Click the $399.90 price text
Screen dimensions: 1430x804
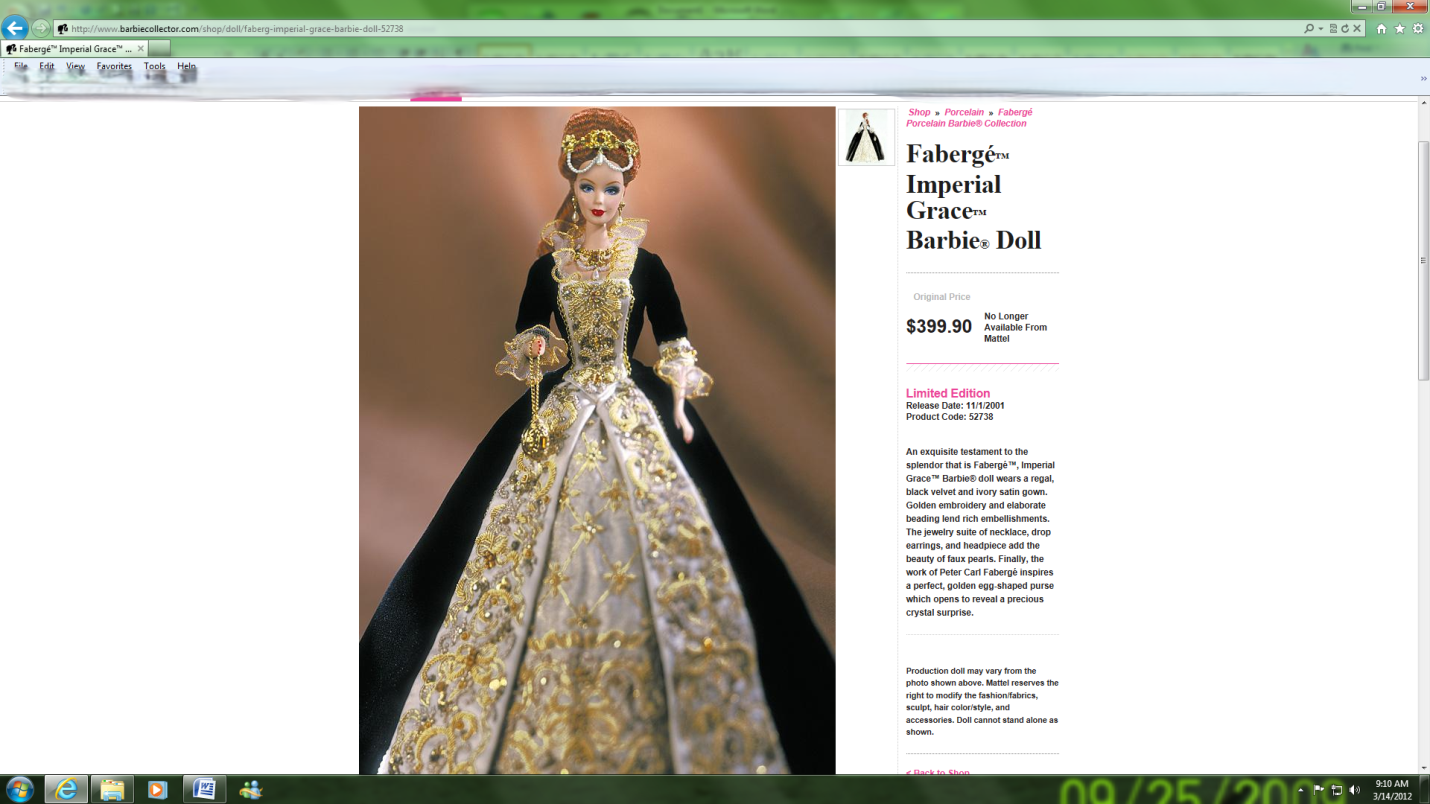(x=939, y=327)
